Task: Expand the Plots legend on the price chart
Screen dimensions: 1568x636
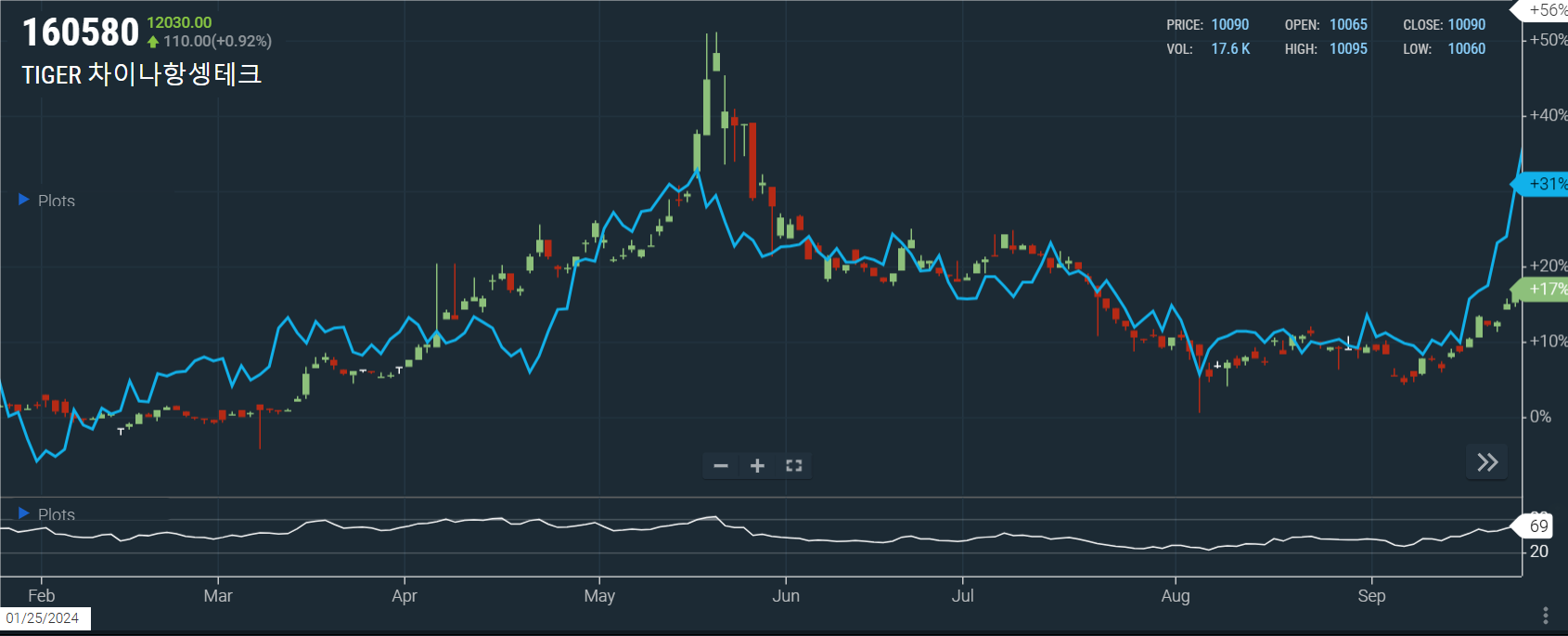Action: 24,200
